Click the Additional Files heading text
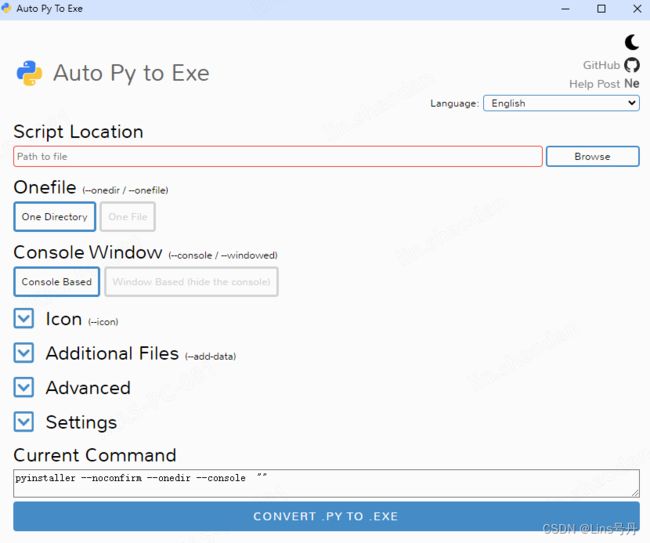The width and height of the screenshot is (650, 543). coord(112,354)
